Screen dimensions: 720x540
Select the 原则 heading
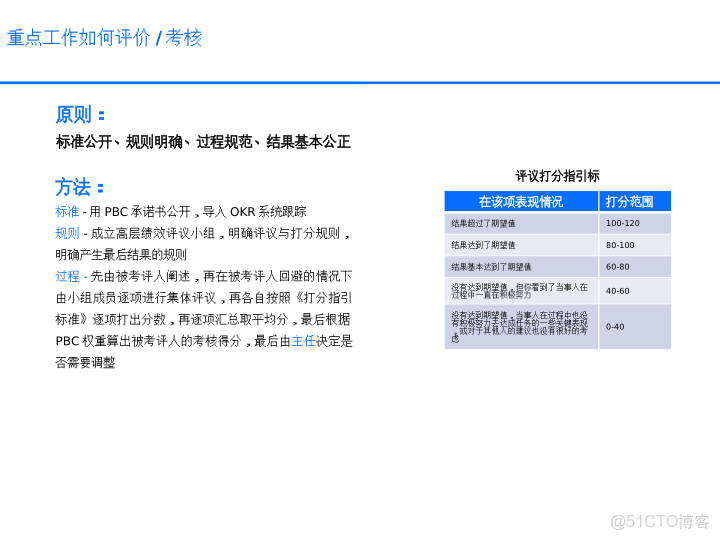[x=80, y=114]
